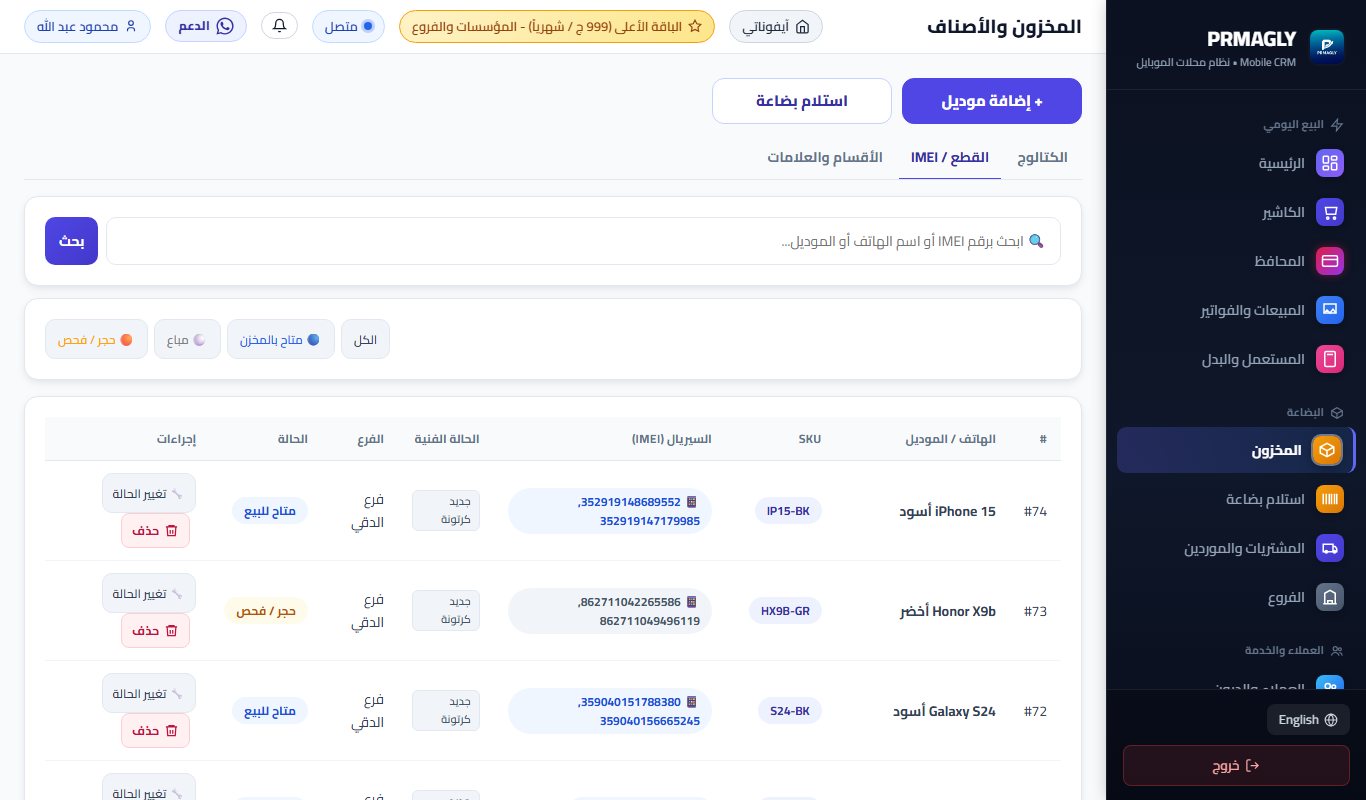Image resolution: width=1366 pixels, height=800 pixels.
Task: Change status for Honor X9b row
Action: [x=149, y=593]
